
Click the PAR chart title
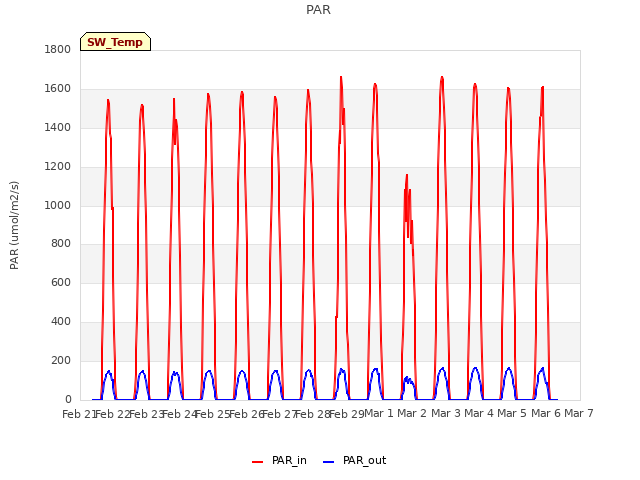point(318,10)
